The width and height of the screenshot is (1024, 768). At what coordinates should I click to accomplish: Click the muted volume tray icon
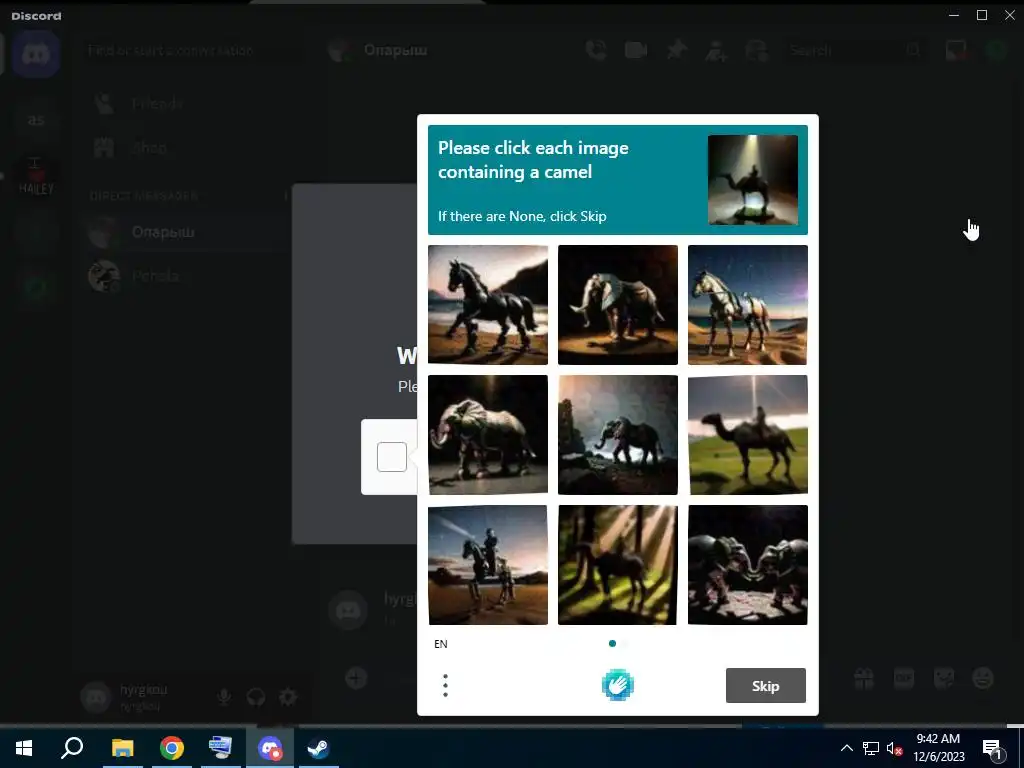coord(895,748)
